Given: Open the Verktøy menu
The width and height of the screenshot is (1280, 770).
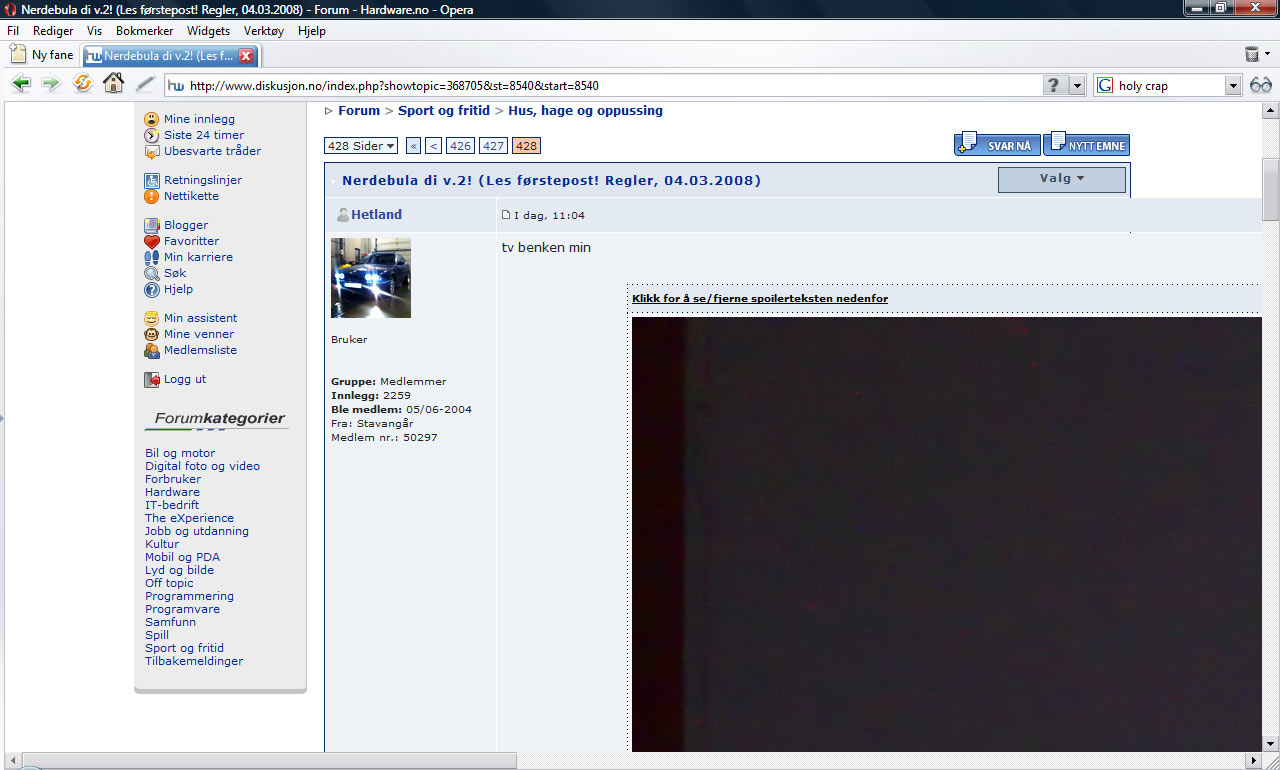Looking at the screenshot, I should 264,31.
